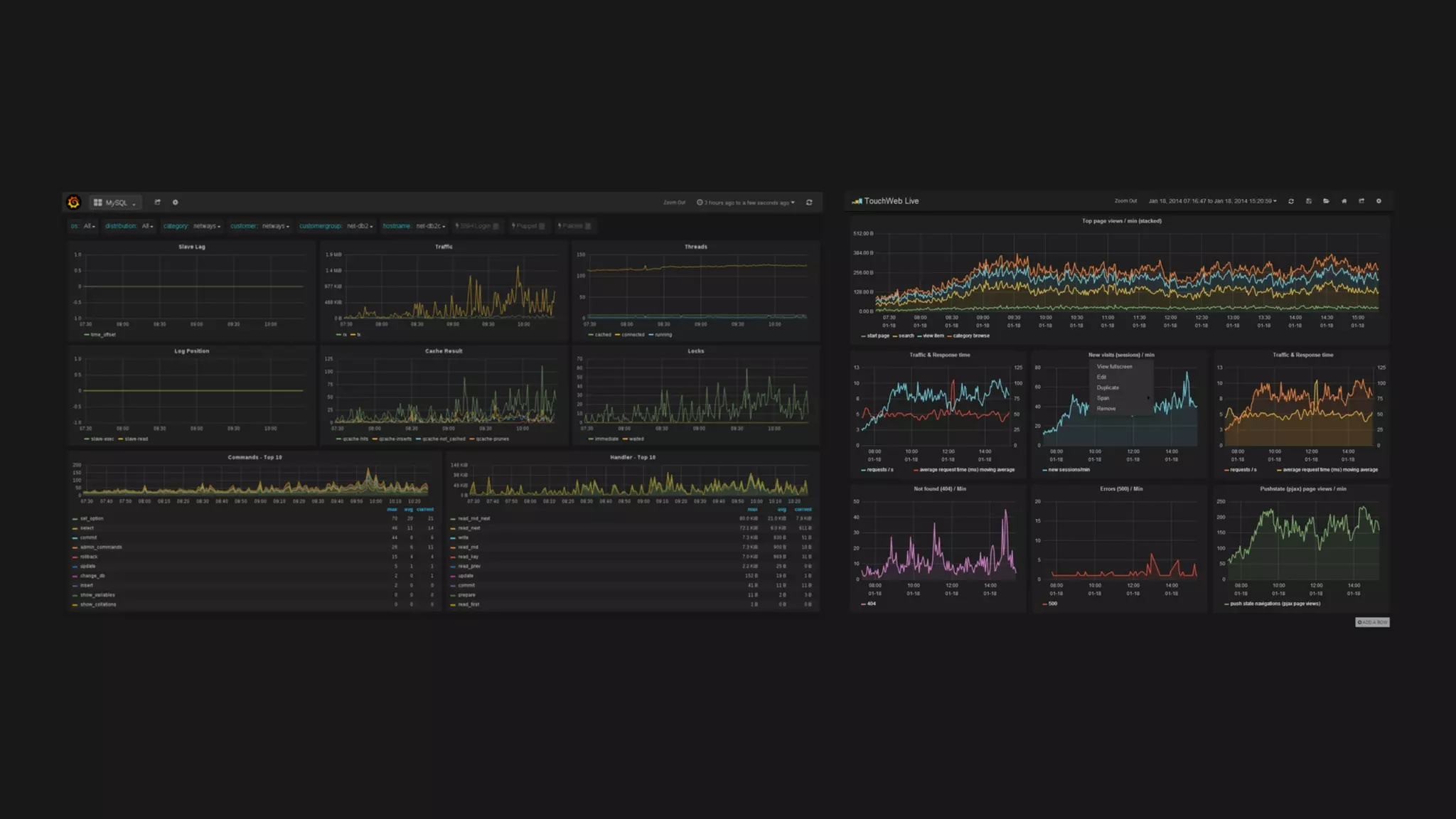This screenshot has height=819, width=1456.
Task: Refresh the MySQL dashboard
Action: (809, 203)
